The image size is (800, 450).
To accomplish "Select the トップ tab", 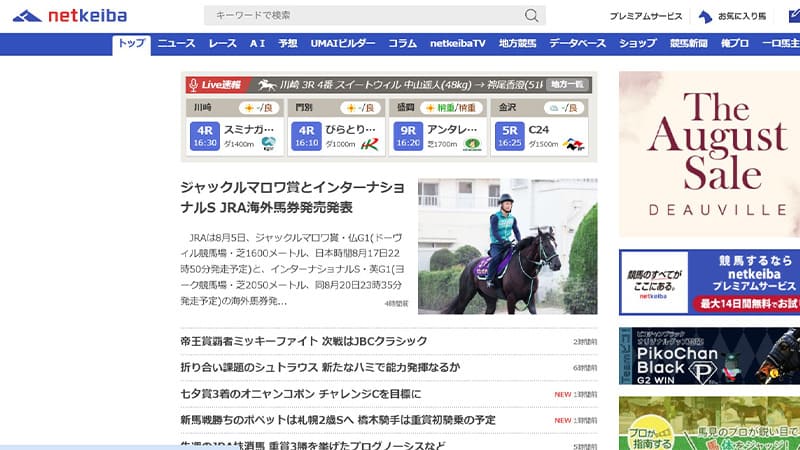I will coord(132,44).
